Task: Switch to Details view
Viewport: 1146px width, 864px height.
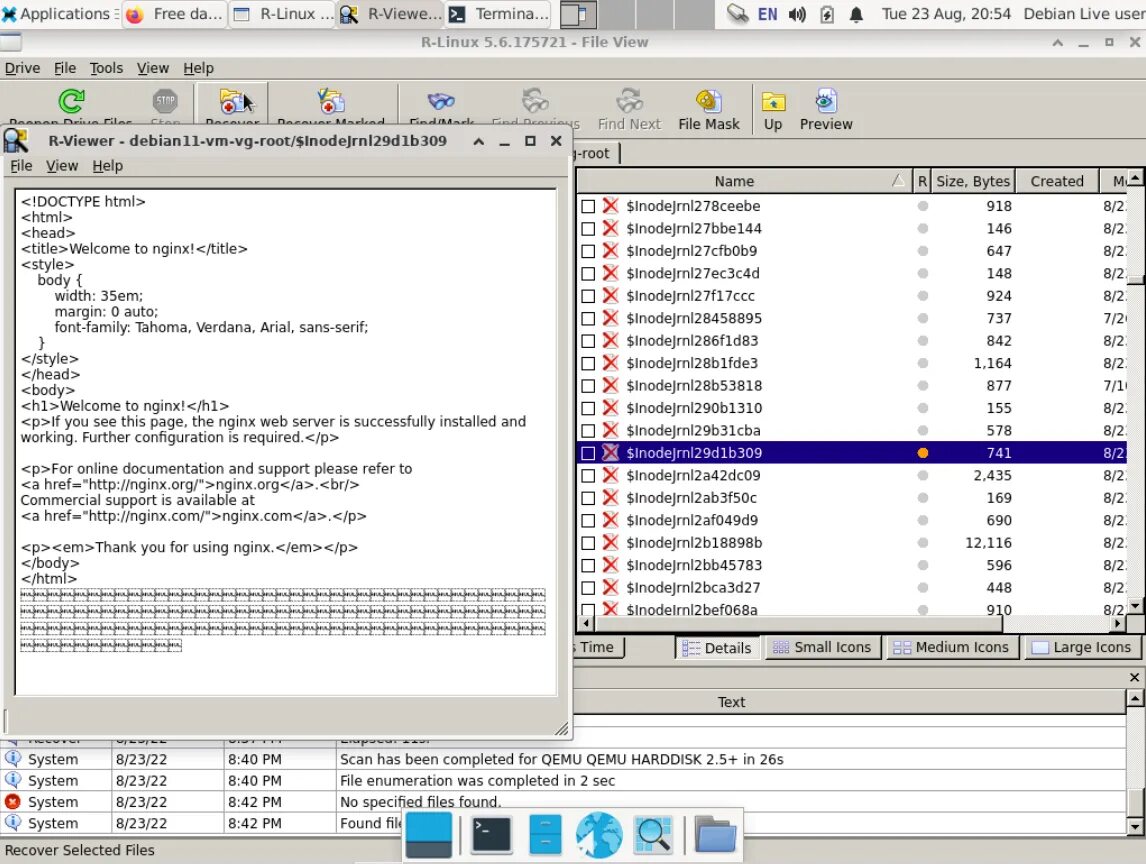Action: tap(717, 648)
